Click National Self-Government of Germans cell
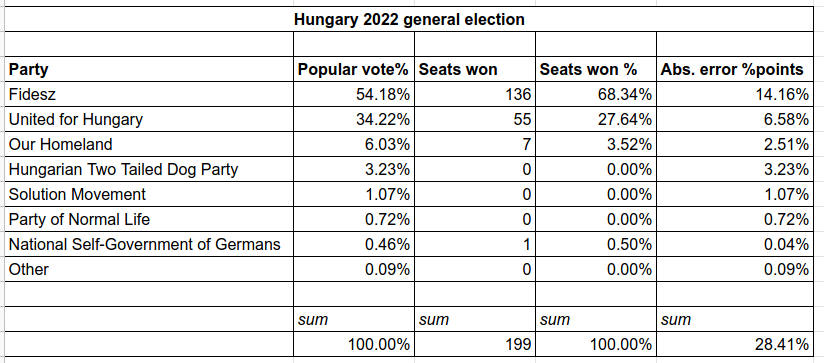Image resolution: width=824 pixels, height=363 pixels. [149, 244]
